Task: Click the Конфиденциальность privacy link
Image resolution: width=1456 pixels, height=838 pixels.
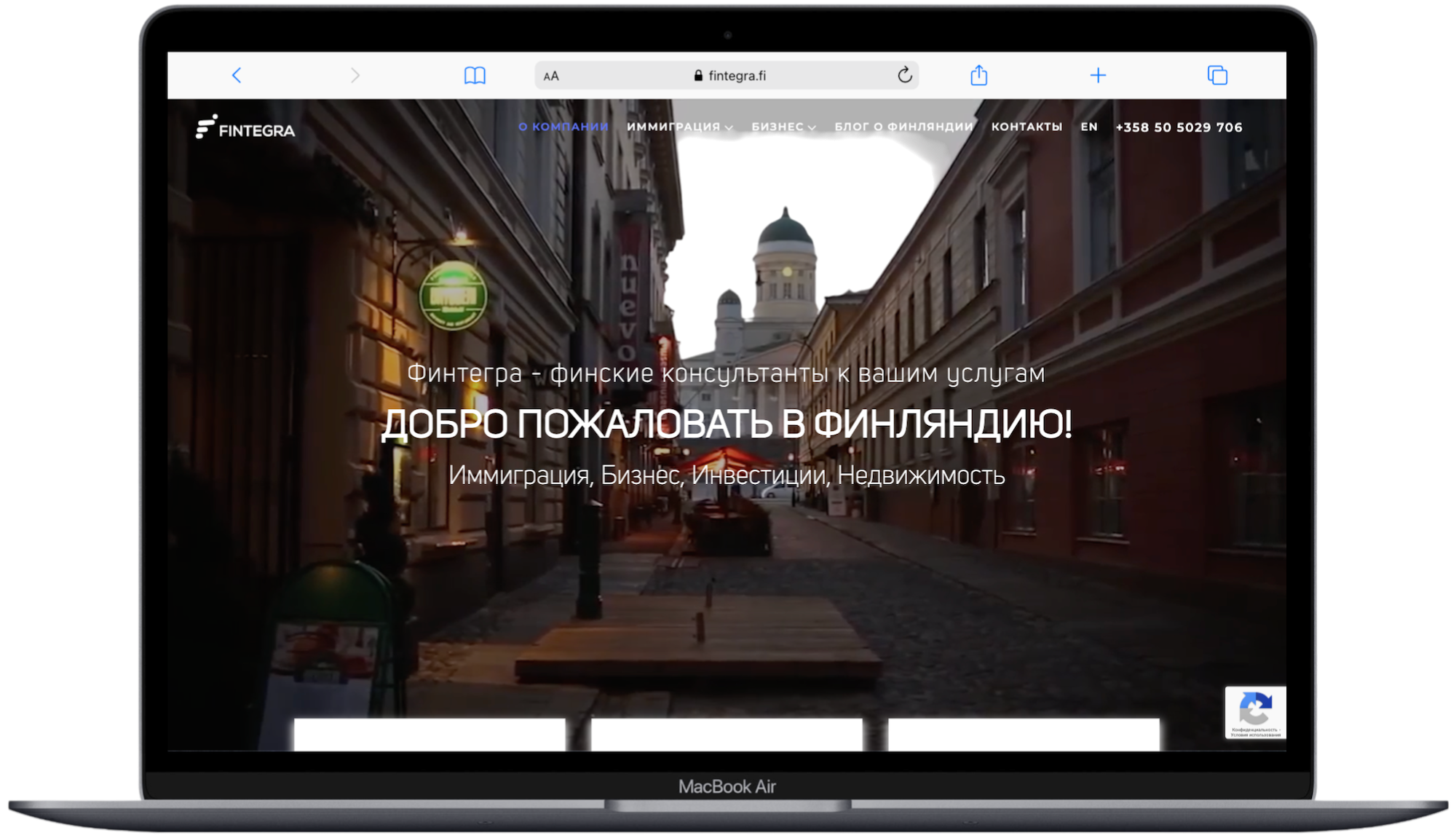Action: point(1253,729)
